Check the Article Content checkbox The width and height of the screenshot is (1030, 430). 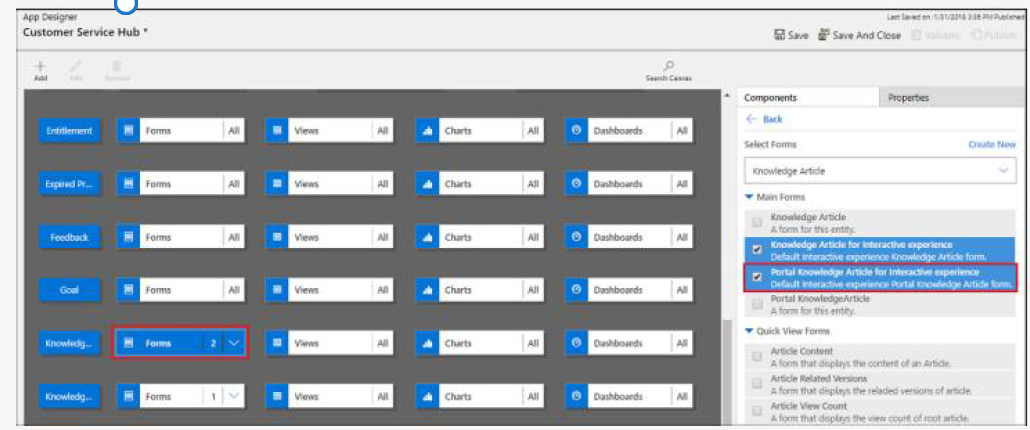[x=757, y=356]
